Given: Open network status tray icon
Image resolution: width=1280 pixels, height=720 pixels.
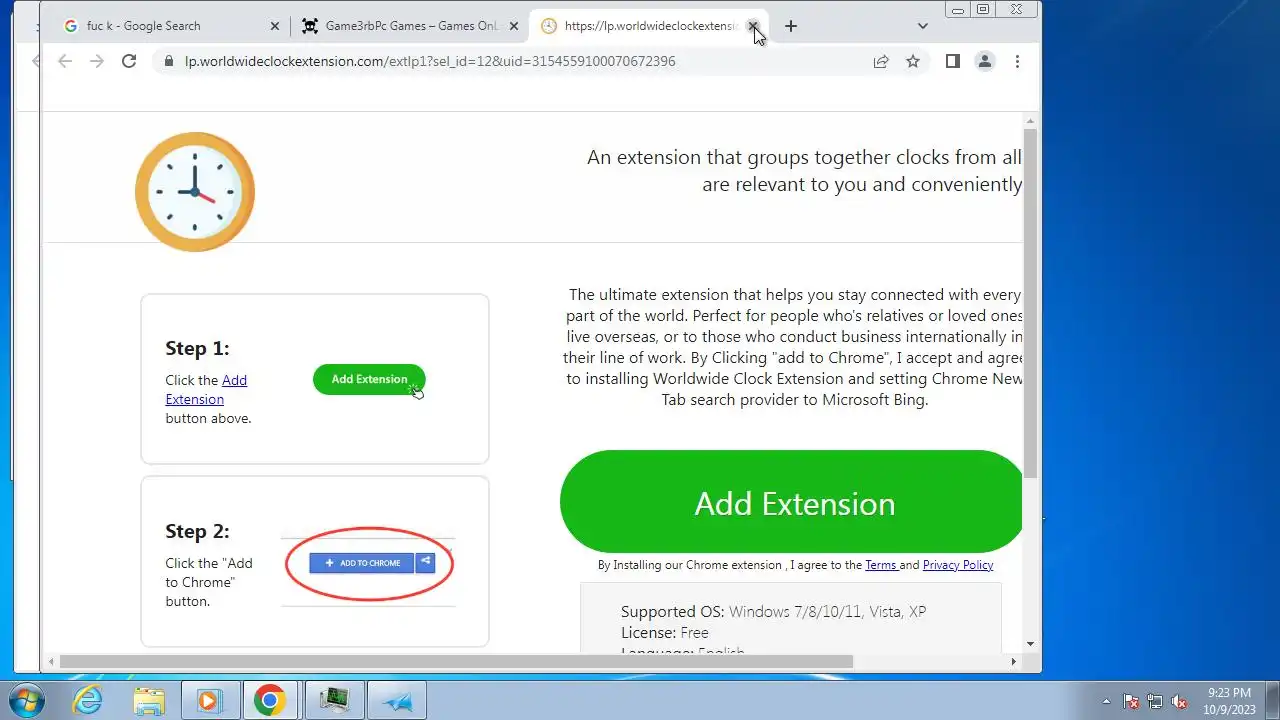Looking at the screenshot, I should (x=1155, y=701).
